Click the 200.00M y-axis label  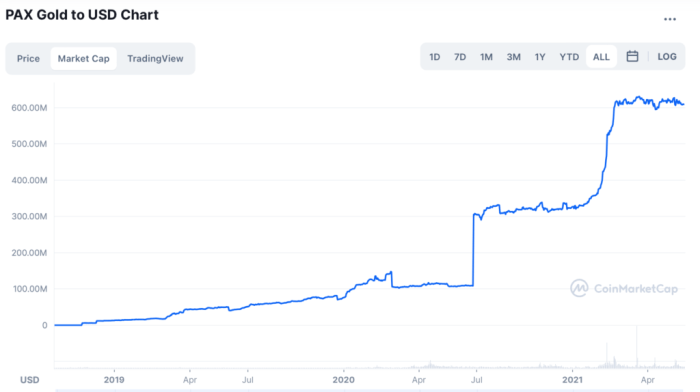(x=29, y=253)
